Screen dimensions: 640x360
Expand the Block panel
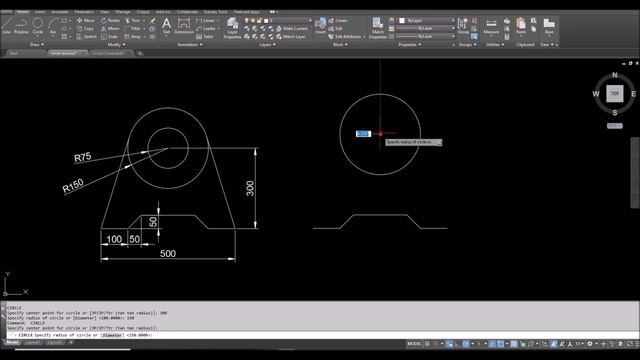(340, 44)
